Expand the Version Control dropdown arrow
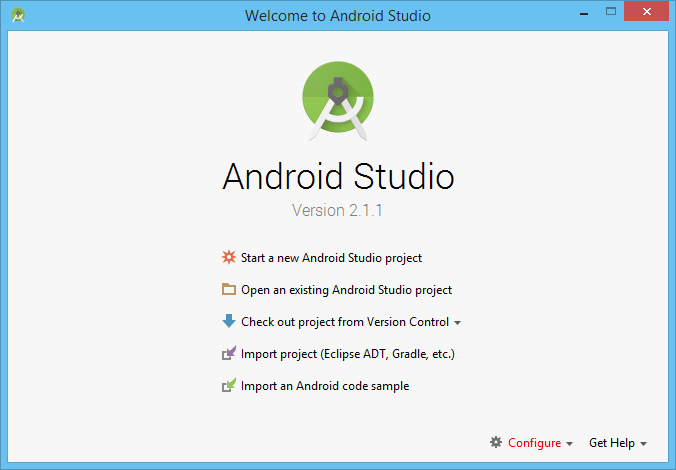 coord(457,323)
